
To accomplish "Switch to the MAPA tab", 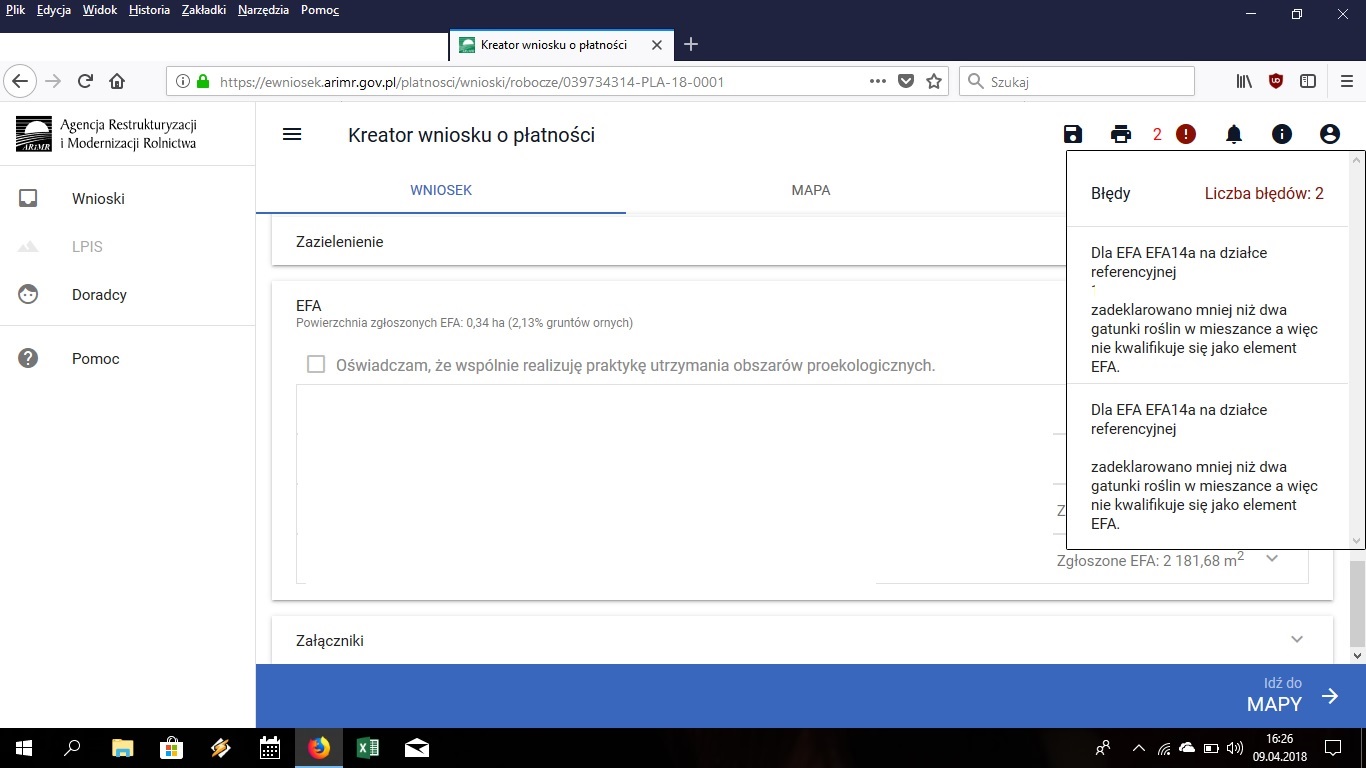I will click(x=810, y=190).
